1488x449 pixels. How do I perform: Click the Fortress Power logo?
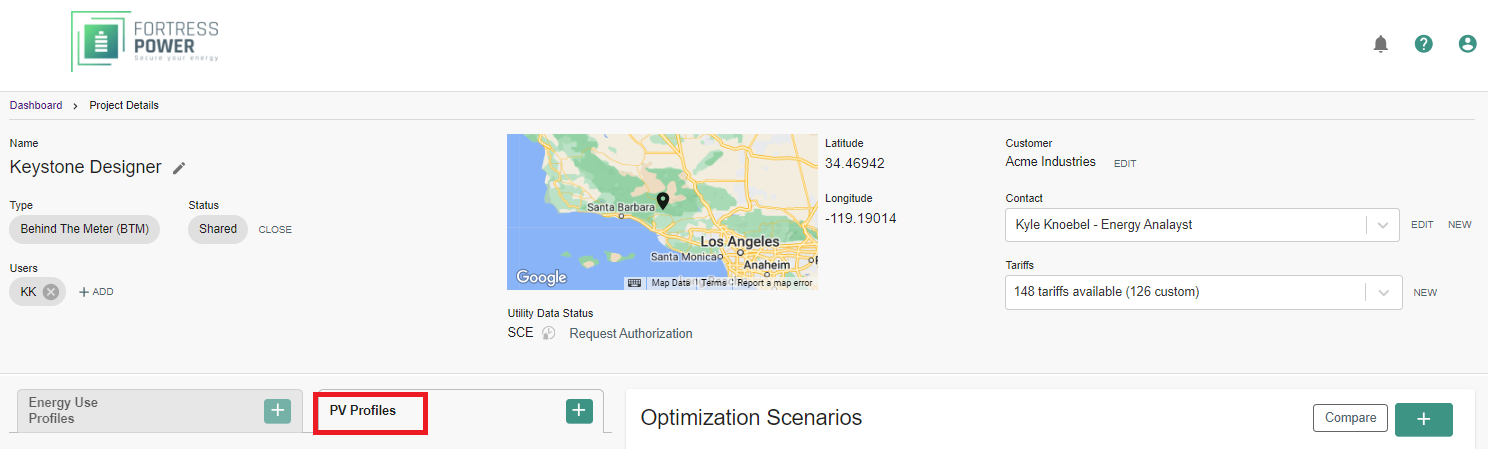(x=146, y=41)
